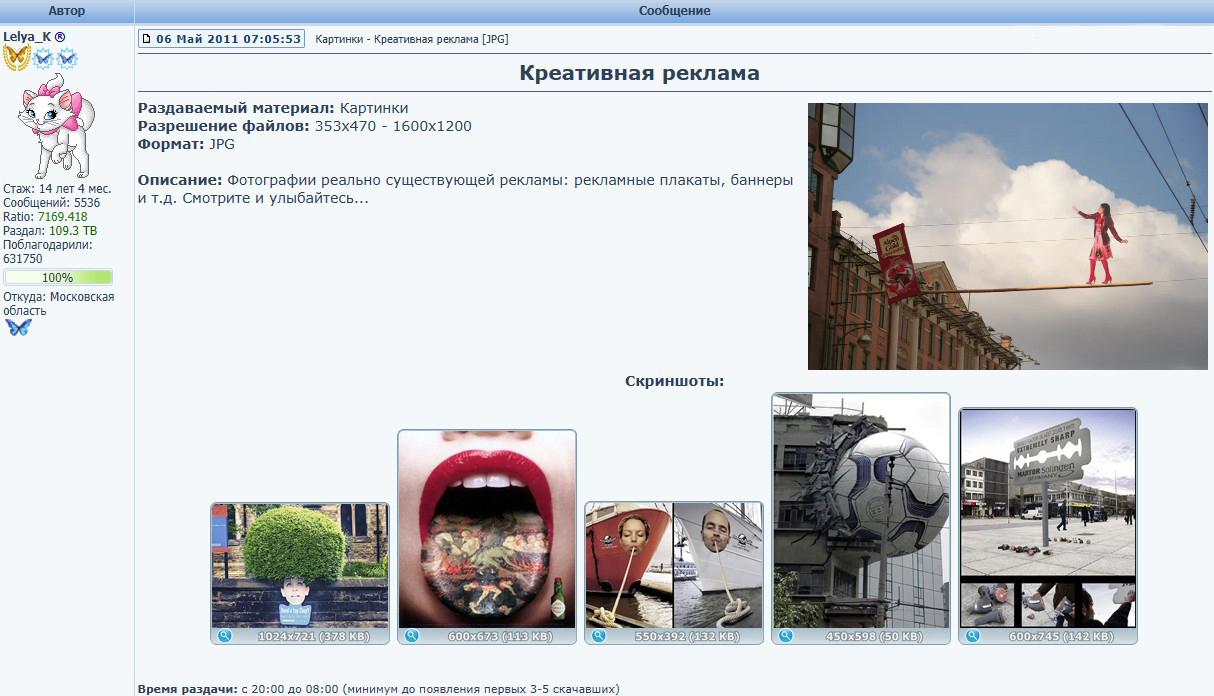The width and height of the screenshot is (1214, 696).
Task: Click the Раздаваемый материал: Картинки line
Action: [x=273, y=108]
